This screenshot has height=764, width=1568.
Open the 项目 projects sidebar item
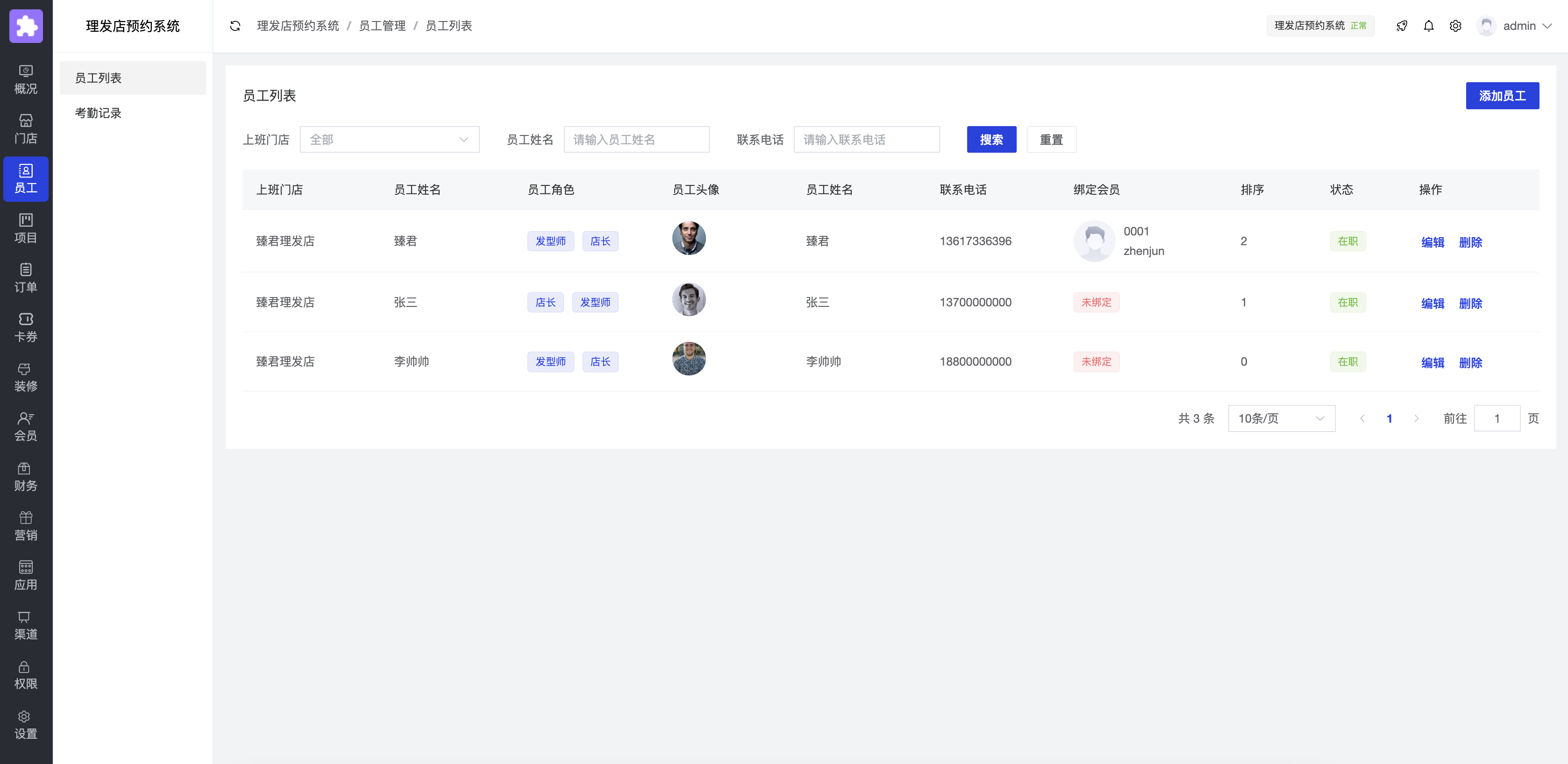(x=26, y=229)
